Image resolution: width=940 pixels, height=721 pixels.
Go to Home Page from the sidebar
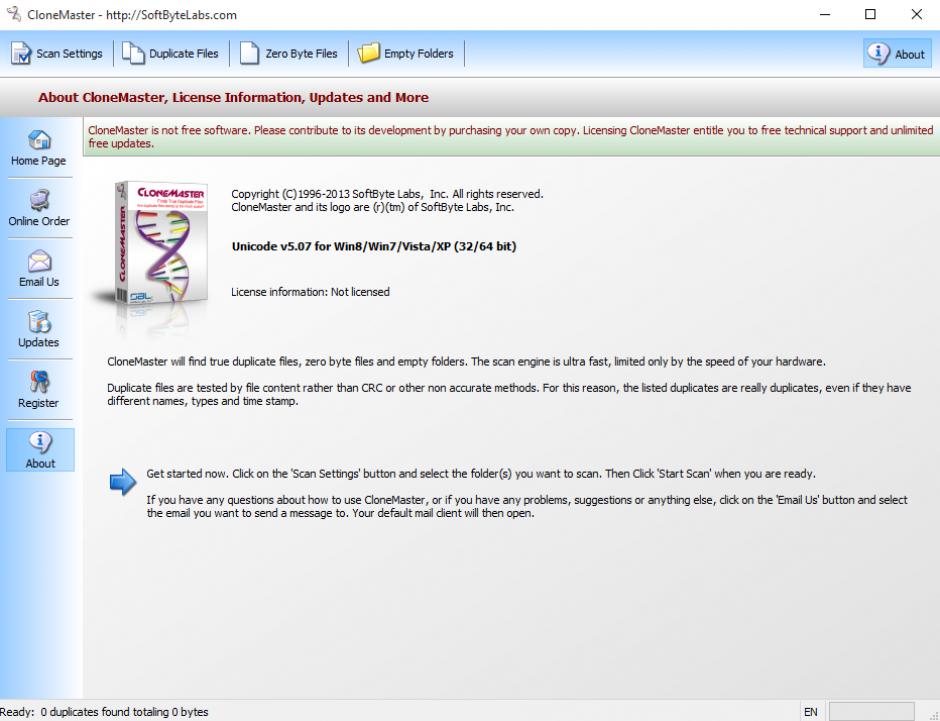pos(39,150)
